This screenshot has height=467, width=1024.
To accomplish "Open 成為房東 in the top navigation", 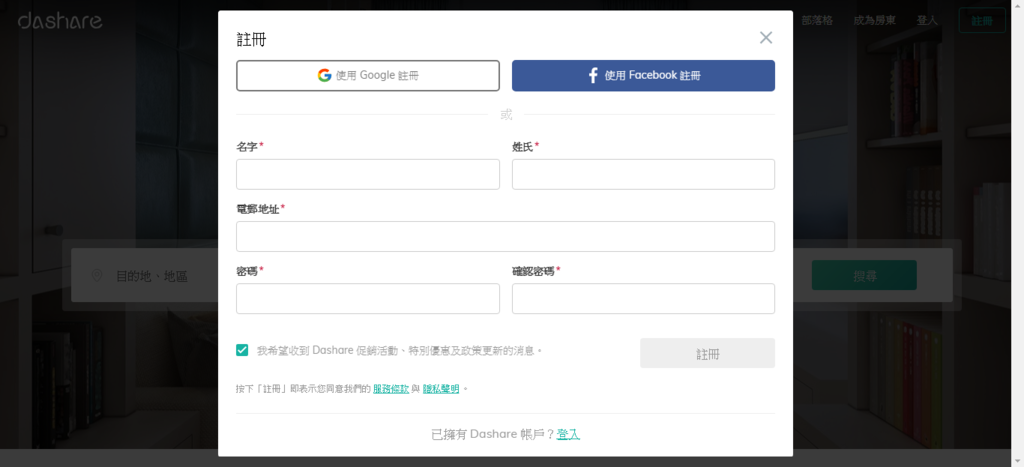I will (x=874, y=20).
